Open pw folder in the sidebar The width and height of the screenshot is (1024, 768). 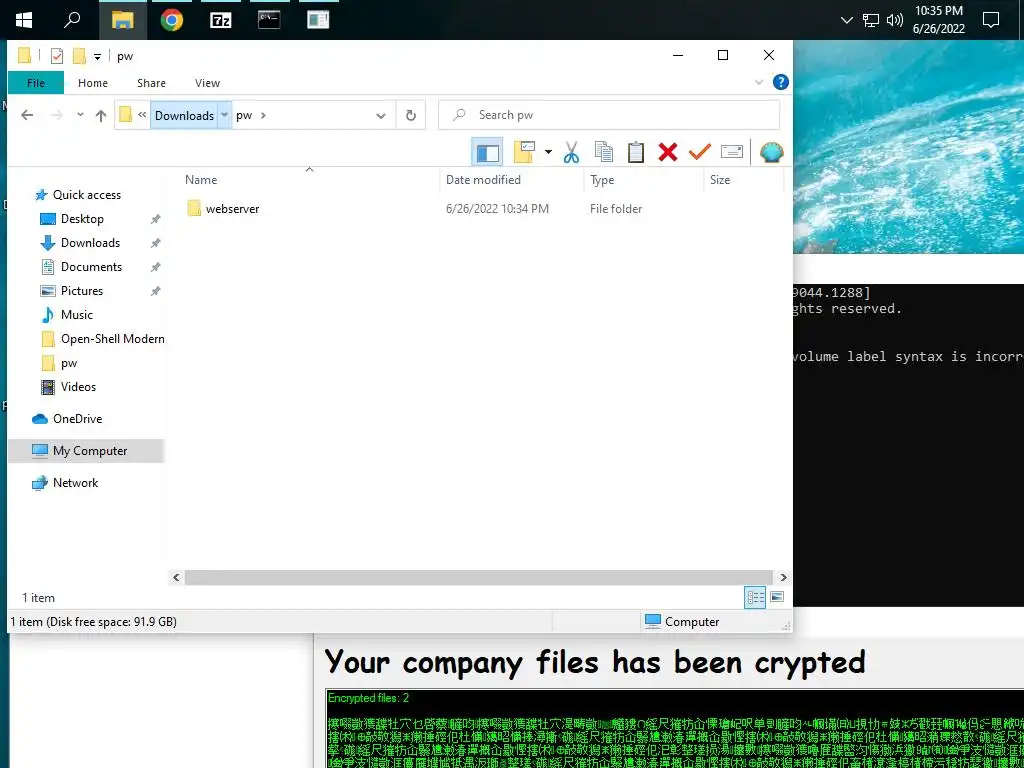coord(69,363)
